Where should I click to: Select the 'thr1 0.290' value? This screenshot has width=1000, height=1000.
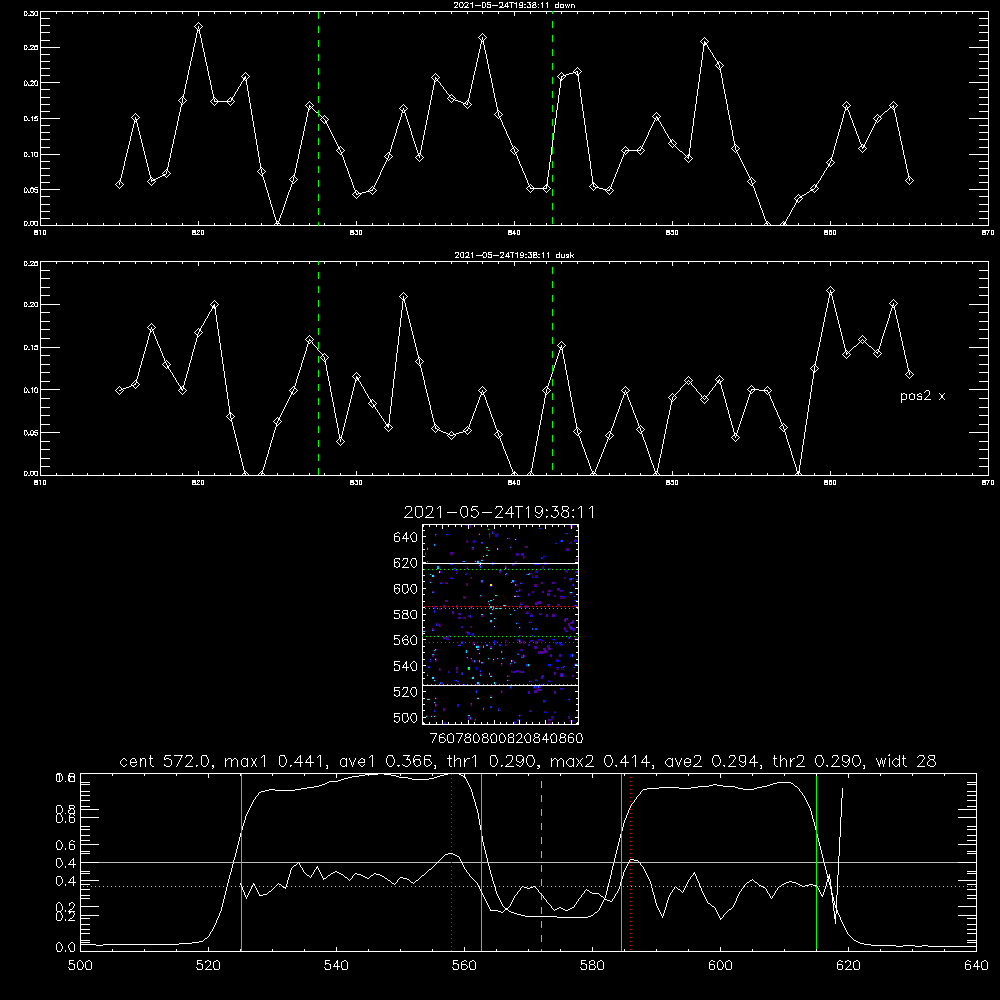[x=492, y=761]
